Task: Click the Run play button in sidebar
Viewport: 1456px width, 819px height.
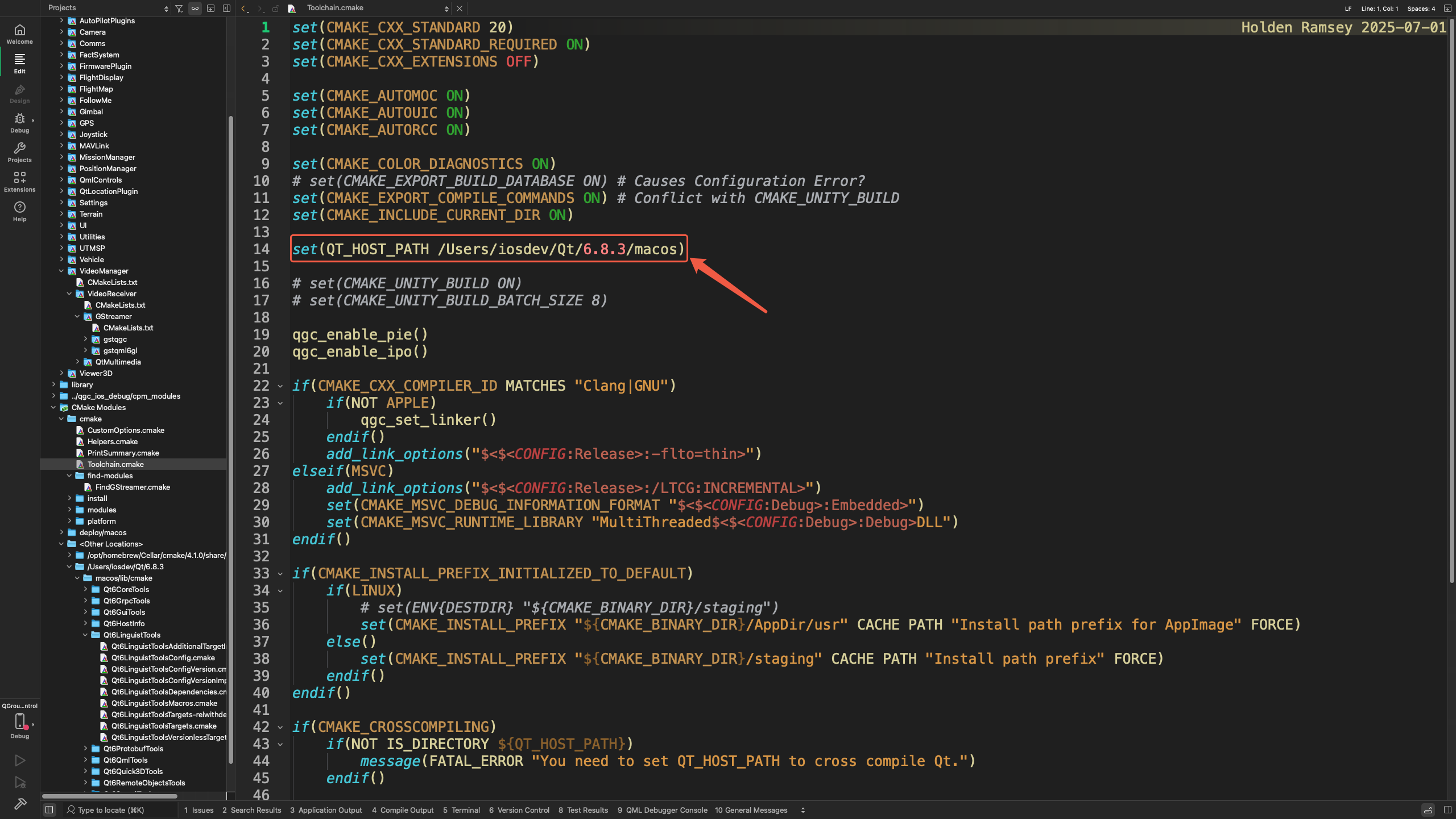Action: (x=20, y=760)
